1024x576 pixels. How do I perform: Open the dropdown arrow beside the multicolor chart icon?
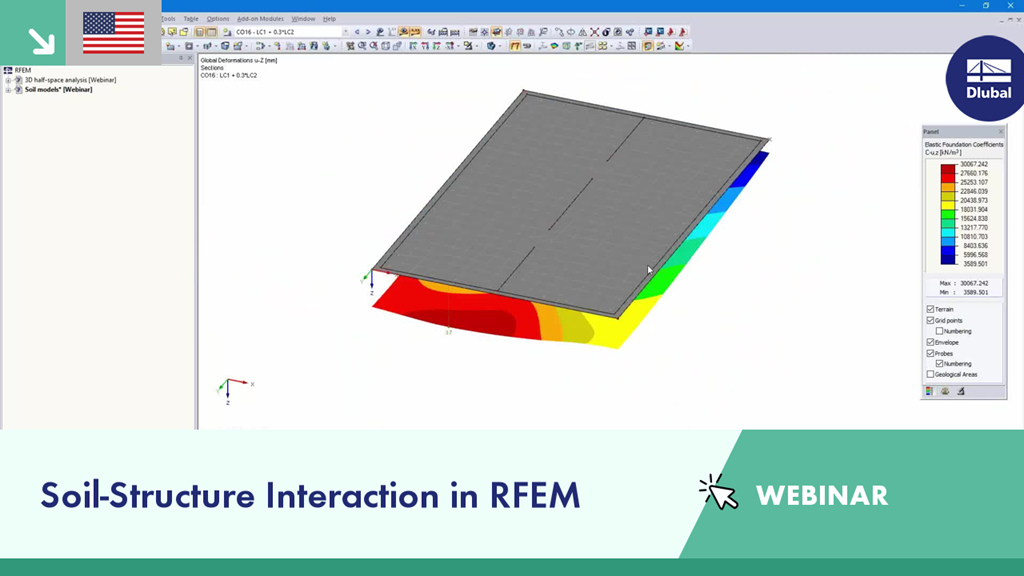click(x=688, y=46)
